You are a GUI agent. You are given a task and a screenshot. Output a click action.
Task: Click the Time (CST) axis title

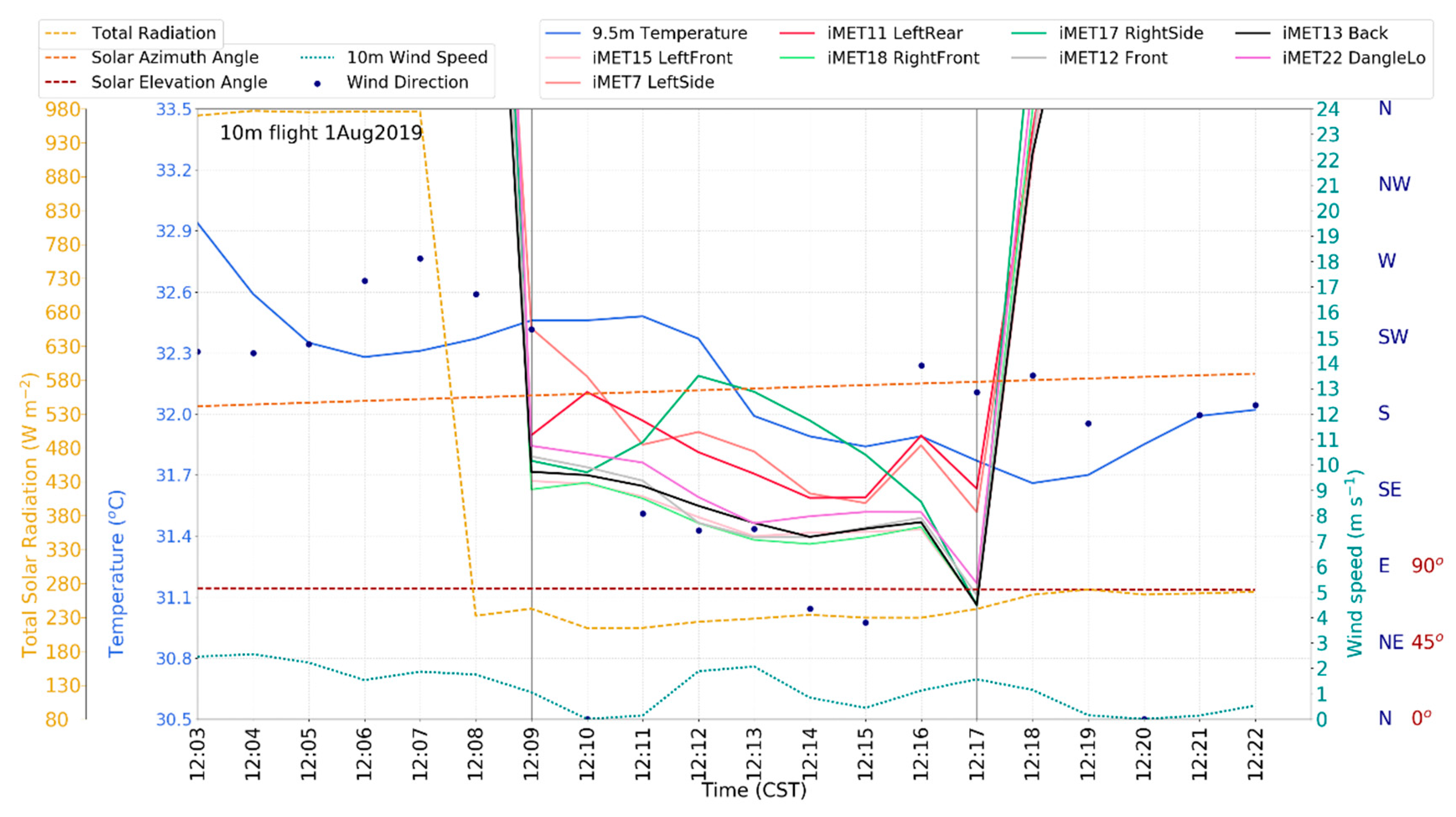coord(753,790)
